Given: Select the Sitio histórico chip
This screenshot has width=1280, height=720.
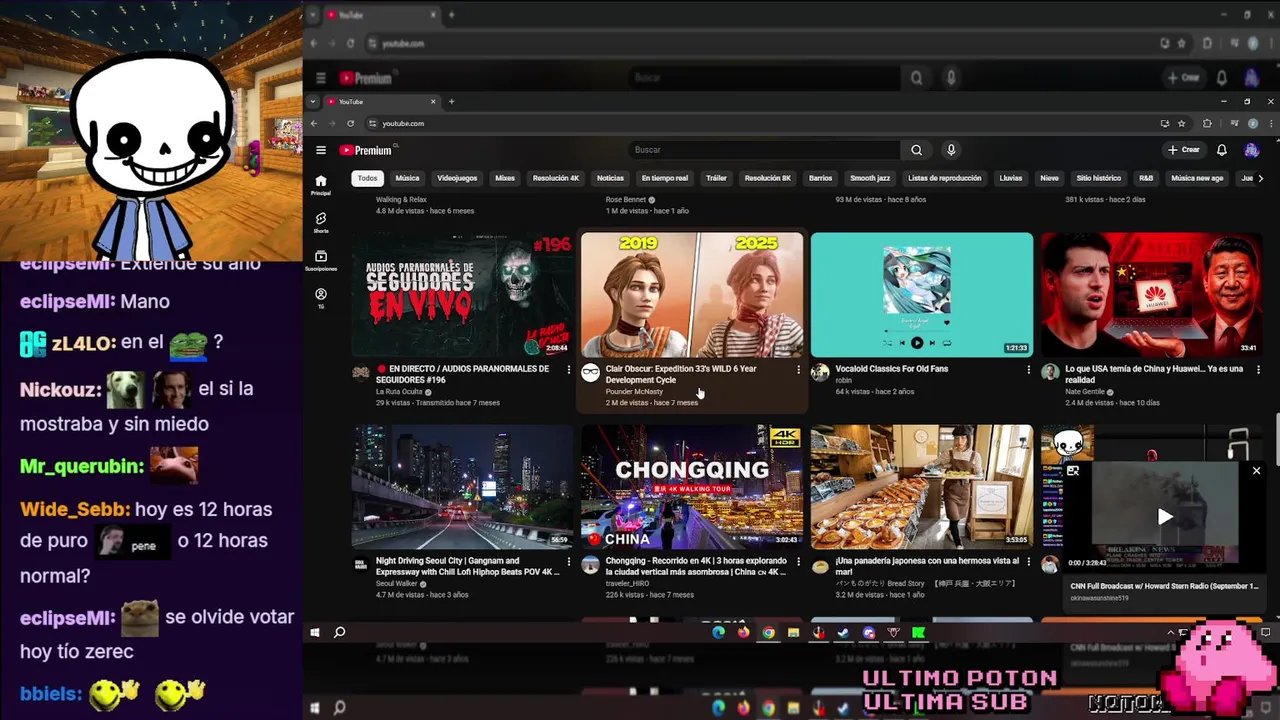Looking at the screenshot, I should [1099, 178].
